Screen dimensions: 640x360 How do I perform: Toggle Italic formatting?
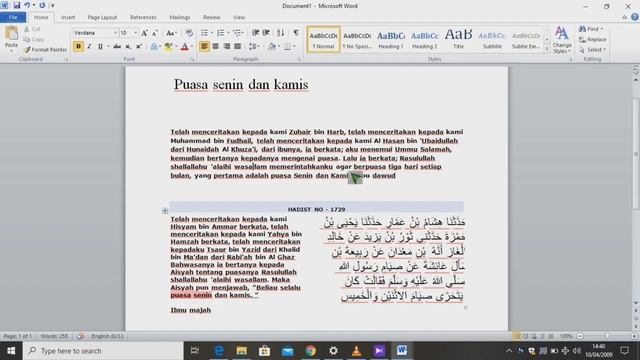[x=89, y=47]
